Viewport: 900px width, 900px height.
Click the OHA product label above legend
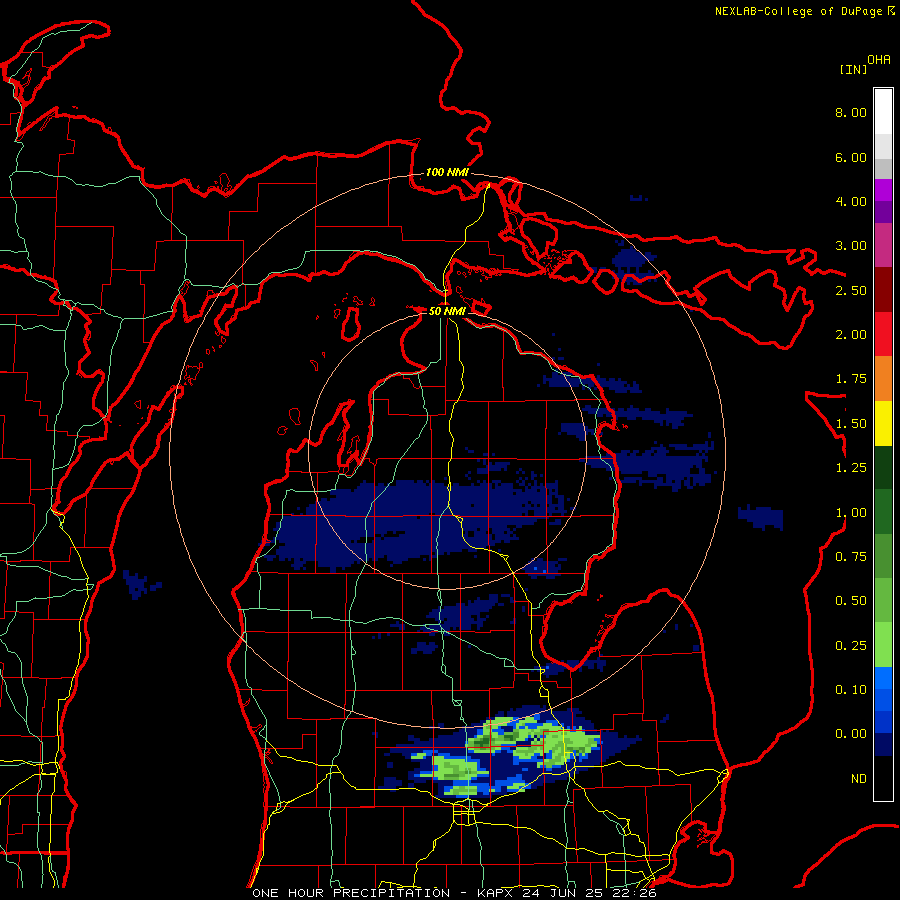pyautogui.click(x=879, y=59)
